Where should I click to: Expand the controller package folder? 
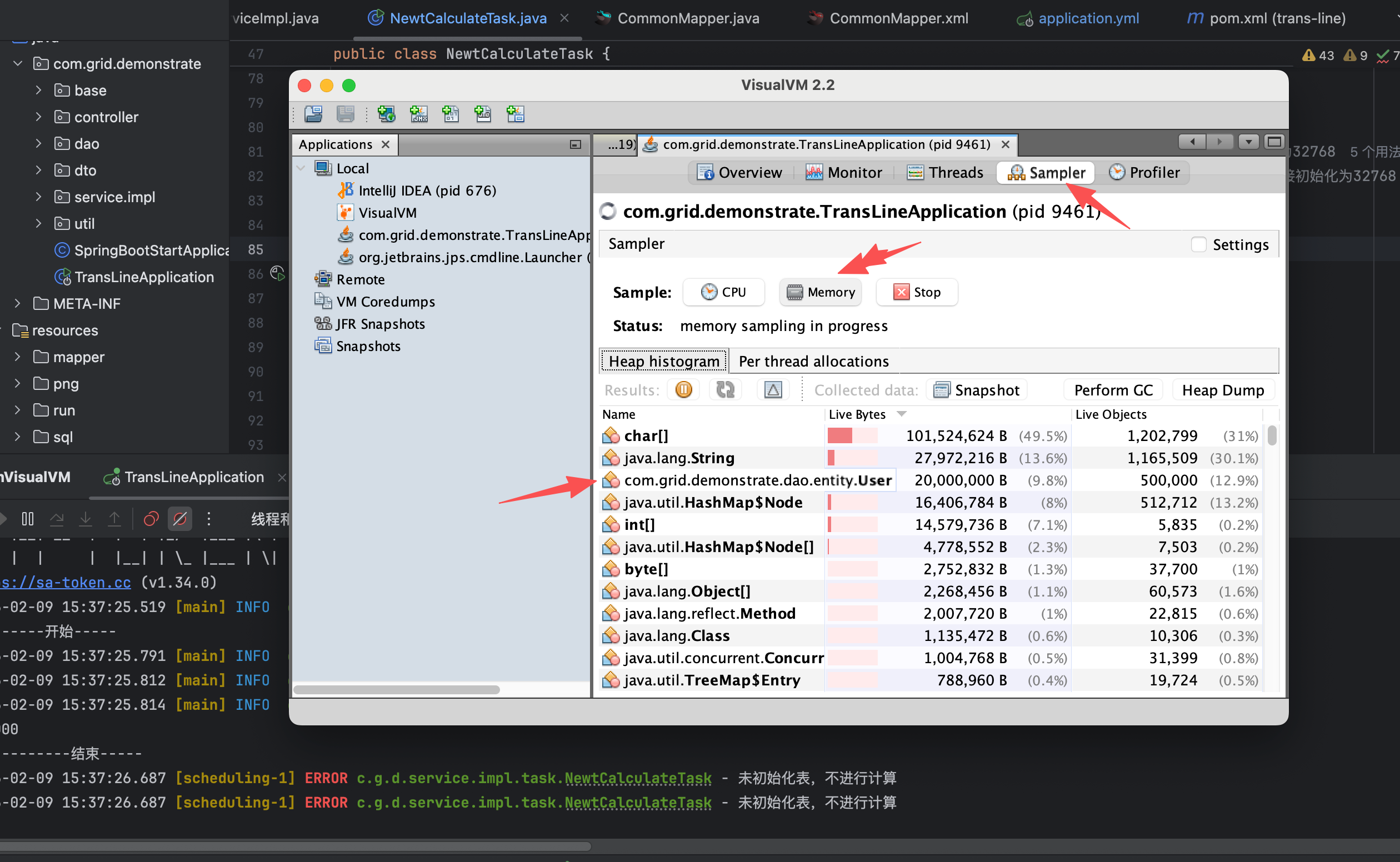(x=38, y=117)
